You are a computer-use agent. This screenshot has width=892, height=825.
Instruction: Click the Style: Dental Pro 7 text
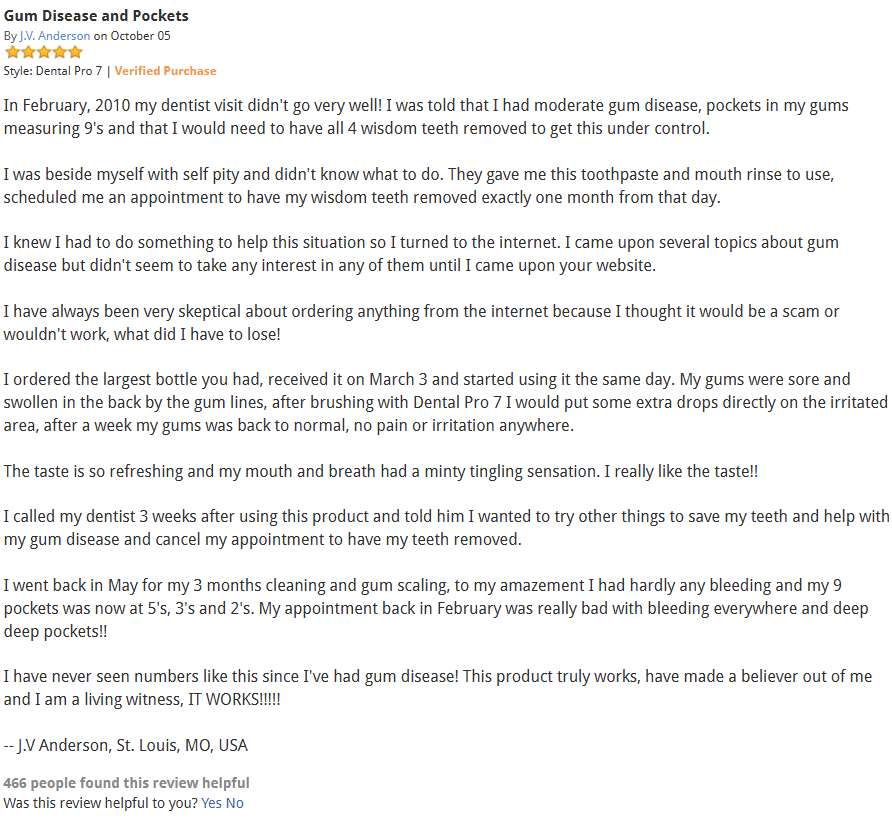tap(53, 71)
